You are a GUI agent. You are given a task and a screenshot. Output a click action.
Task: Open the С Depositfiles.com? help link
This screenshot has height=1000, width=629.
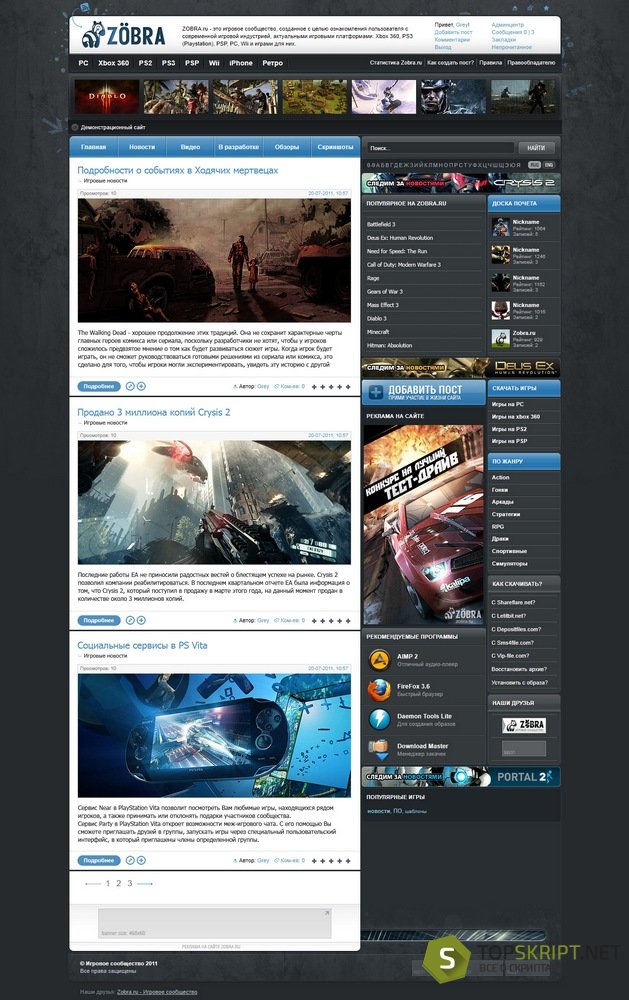pyautogui.click(x=516, y=629)
